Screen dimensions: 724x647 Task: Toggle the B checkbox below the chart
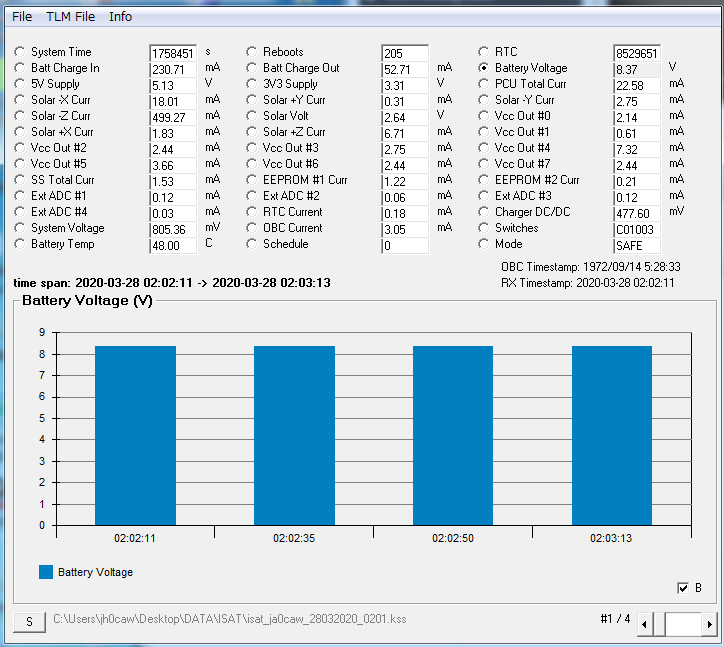682,588
